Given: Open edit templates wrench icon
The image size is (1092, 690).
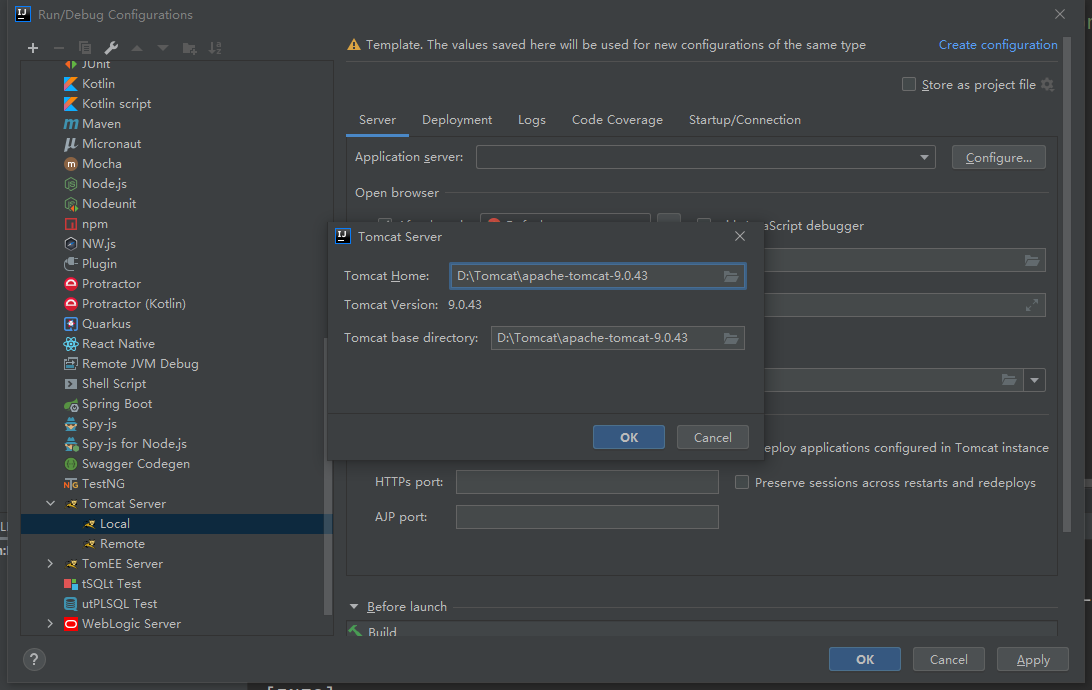Looking at the screenshot, I should [x=111, y=48].
